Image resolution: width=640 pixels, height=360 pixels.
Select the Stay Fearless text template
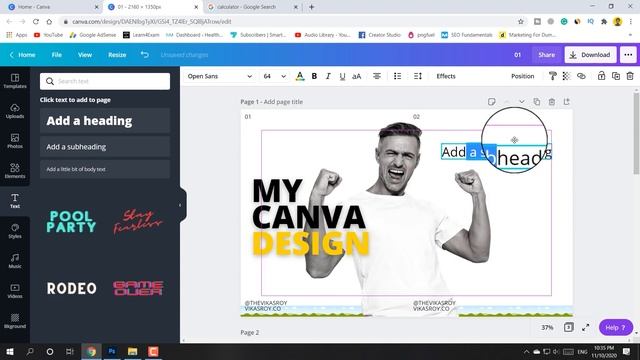(x=138, y=222)
